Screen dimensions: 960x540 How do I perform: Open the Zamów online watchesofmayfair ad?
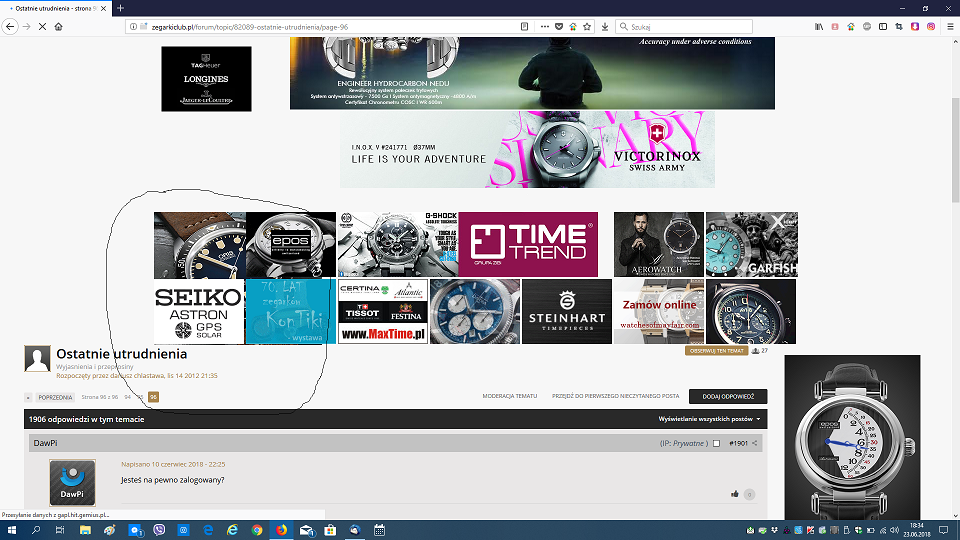[659, 312]
